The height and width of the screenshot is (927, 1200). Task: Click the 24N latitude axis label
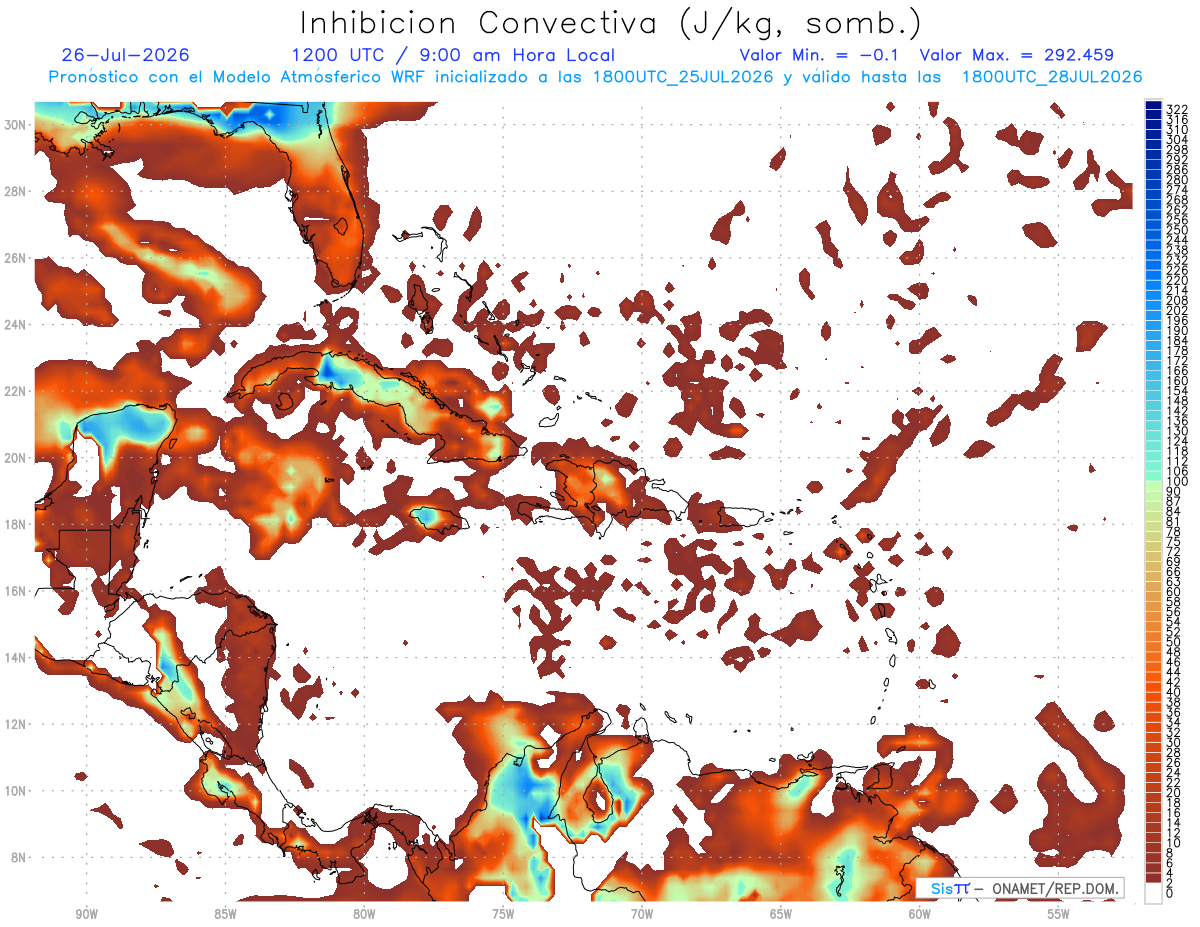tap(17, 325)
